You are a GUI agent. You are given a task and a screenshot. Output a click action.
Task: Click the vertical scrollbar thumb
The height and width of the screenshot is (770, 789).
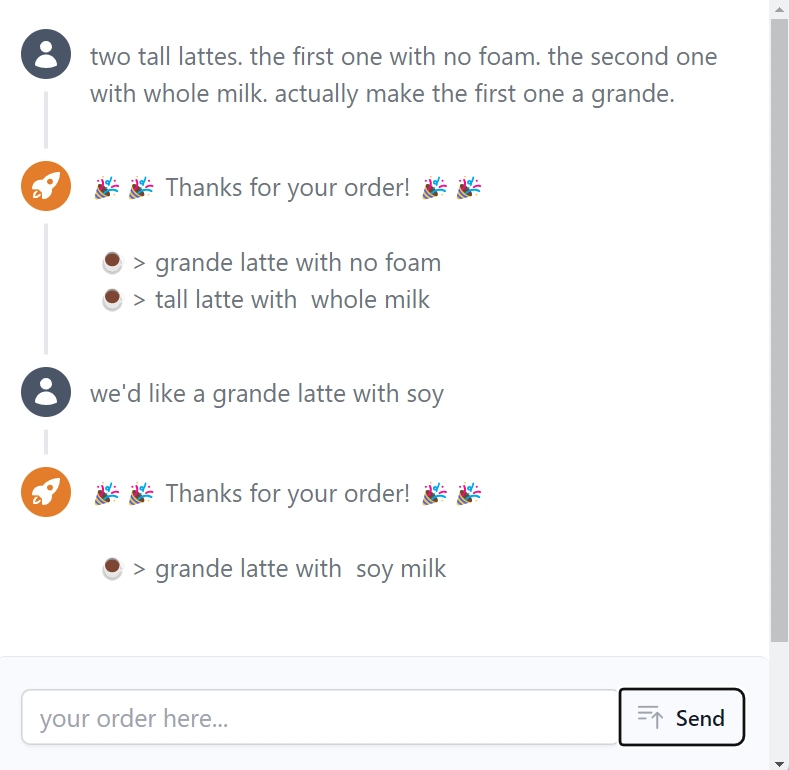(x=779, y=330)
